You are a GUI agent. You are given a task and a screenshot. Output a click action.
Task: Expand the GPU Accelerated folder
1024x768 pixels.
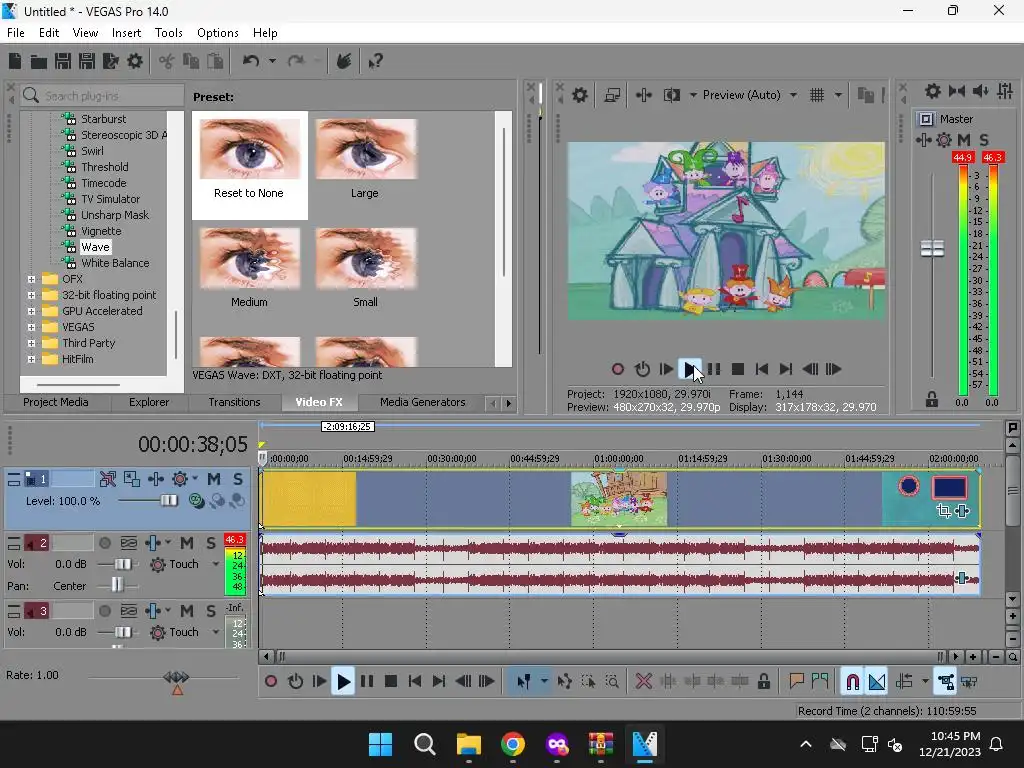(x=31, y=311)
